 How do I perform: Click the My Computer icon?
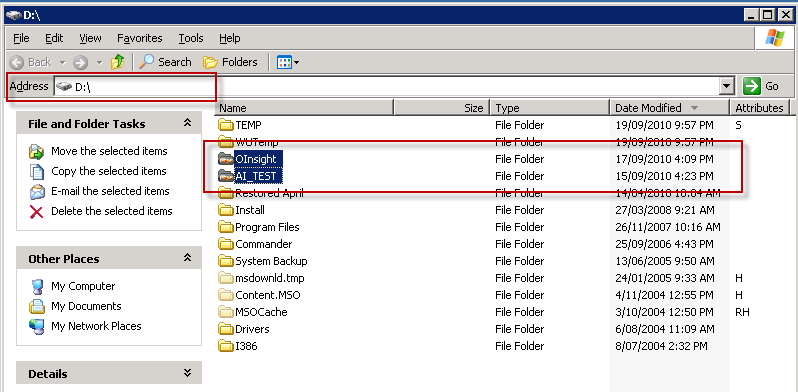(37, 287)
